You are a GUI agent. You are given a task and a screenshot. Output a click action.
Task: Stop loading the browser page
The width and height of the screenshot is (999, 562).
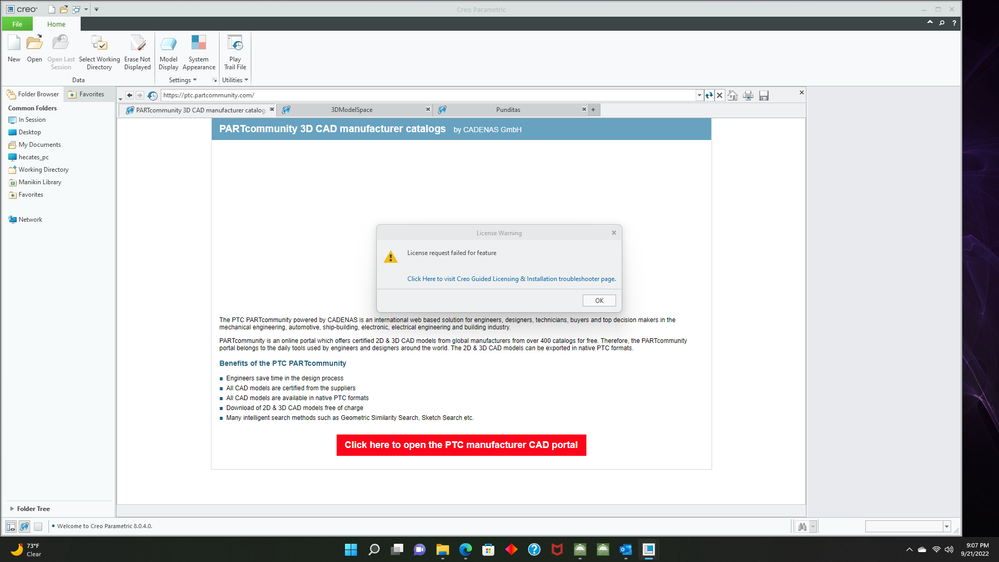(x=720, y=96)
